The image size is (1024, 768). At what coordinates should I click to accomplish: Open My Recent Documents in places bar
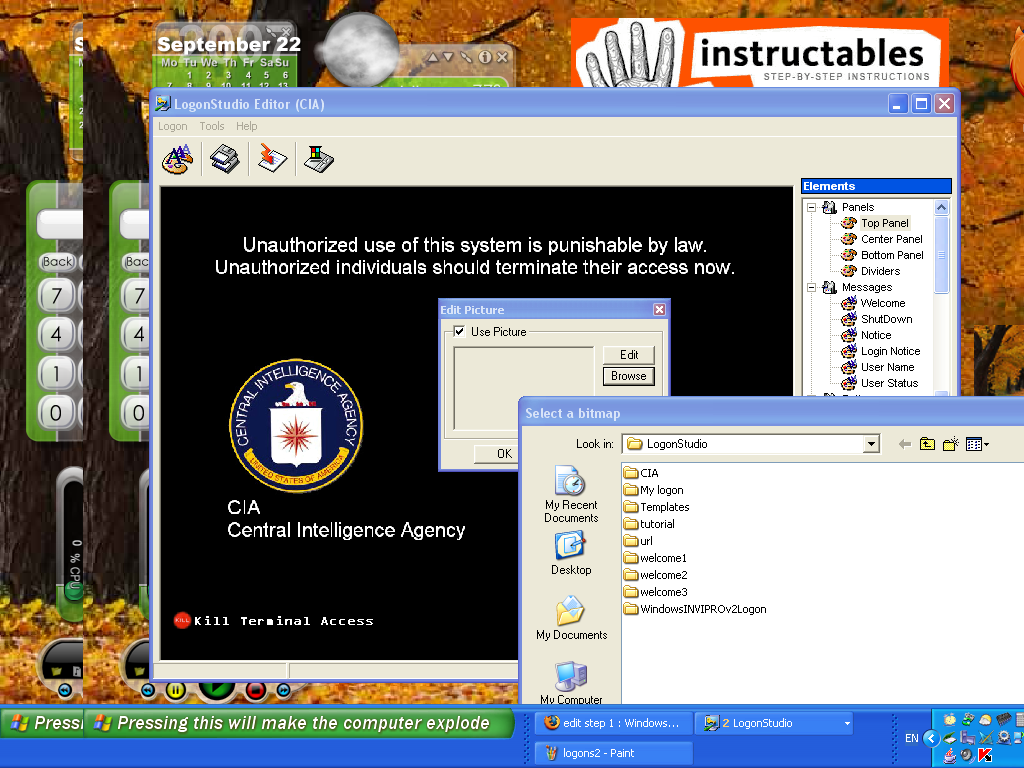(571, 494)
